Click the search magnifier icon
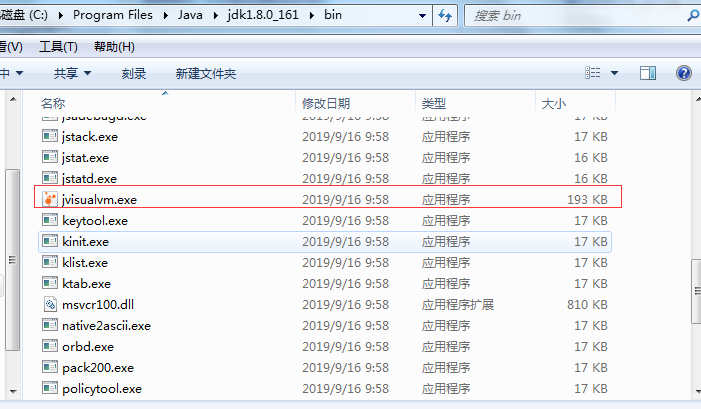The width and height of the screenshot is (701, 409). tap(693, 16)
